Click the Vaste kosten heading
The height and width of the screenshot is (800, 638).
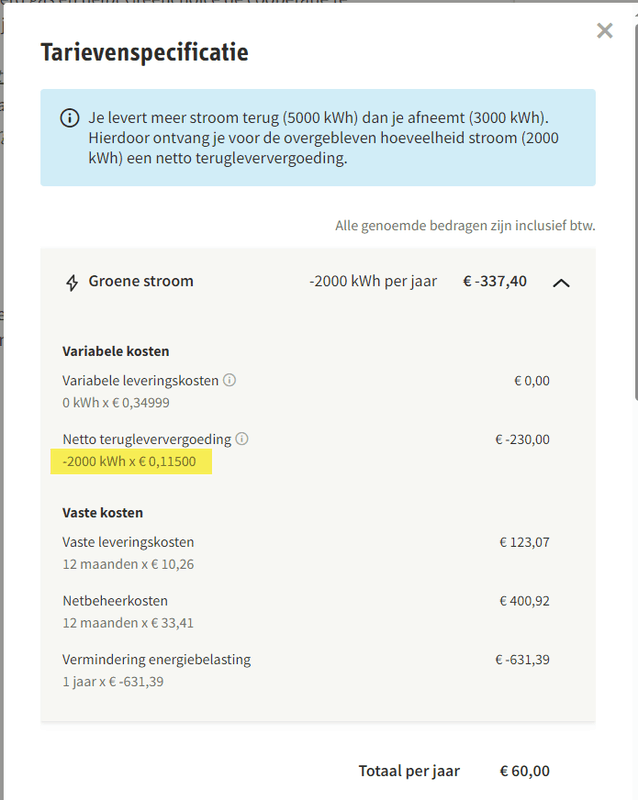pos(102,512)
